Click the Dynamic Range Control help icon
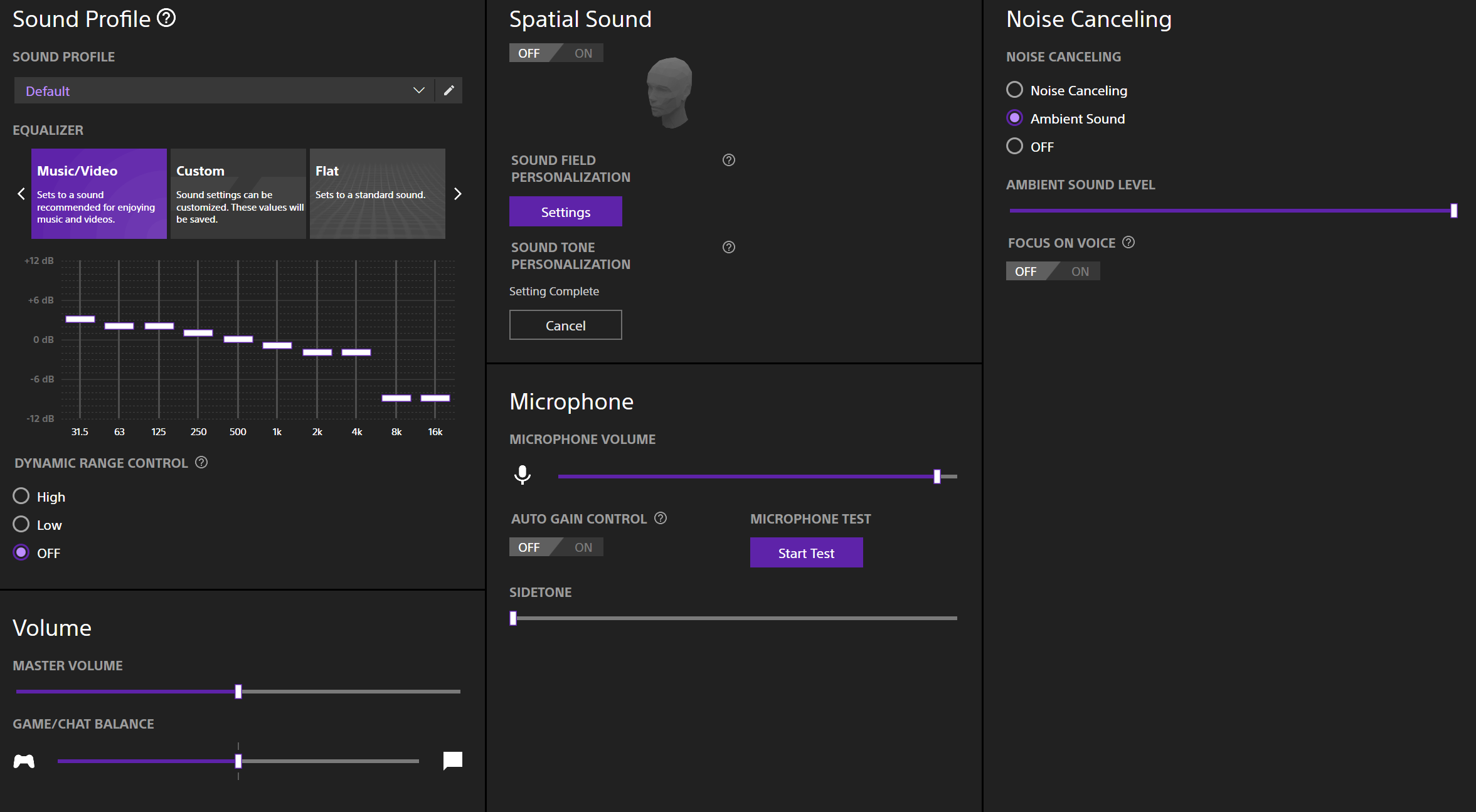1476x812 pixels. [x=201, y=462]
